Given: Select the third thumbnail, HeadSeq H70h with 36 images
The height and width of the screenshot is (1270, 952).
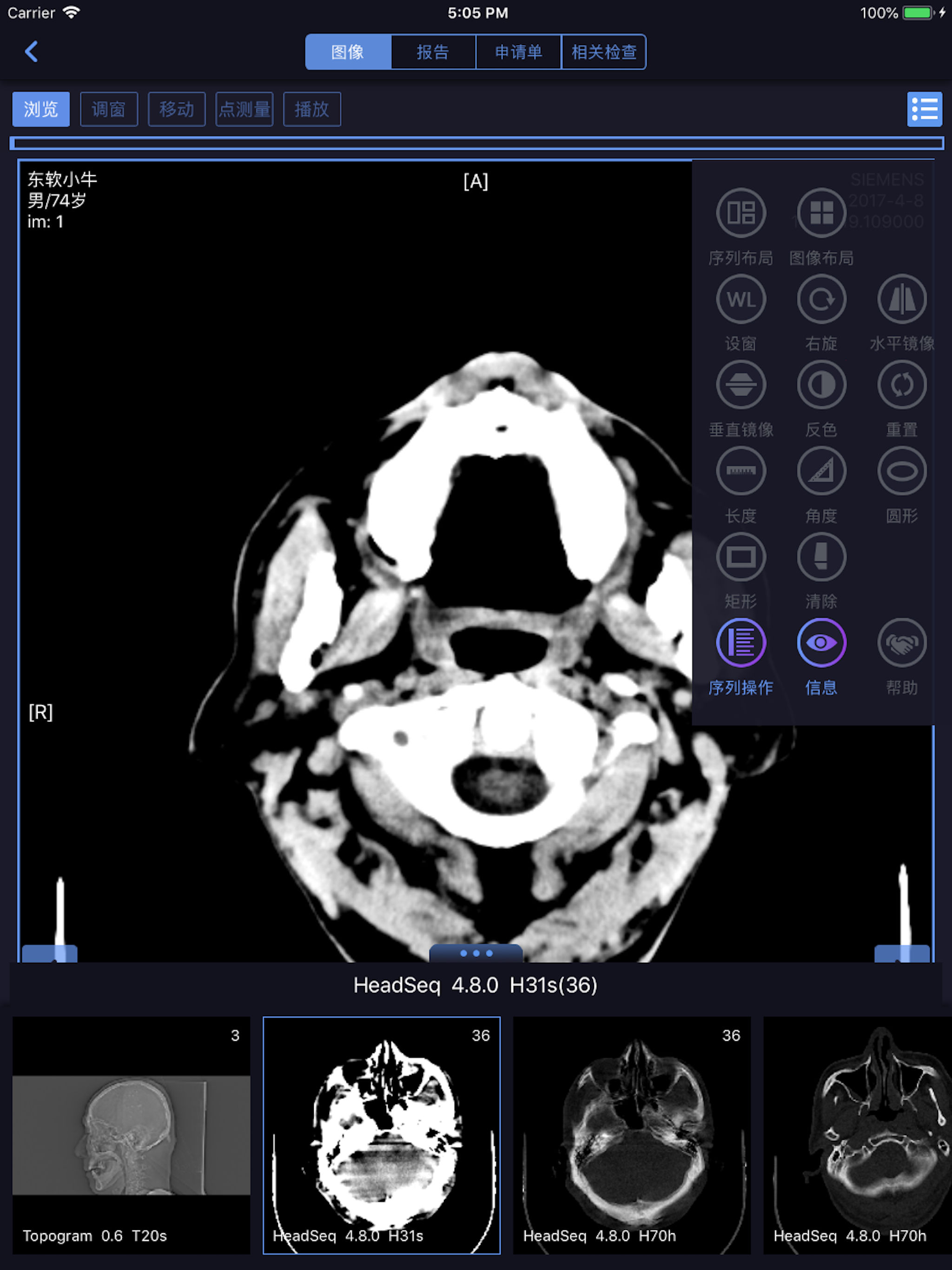Looking at the screenshot, I should click(x=632, y=1135).
